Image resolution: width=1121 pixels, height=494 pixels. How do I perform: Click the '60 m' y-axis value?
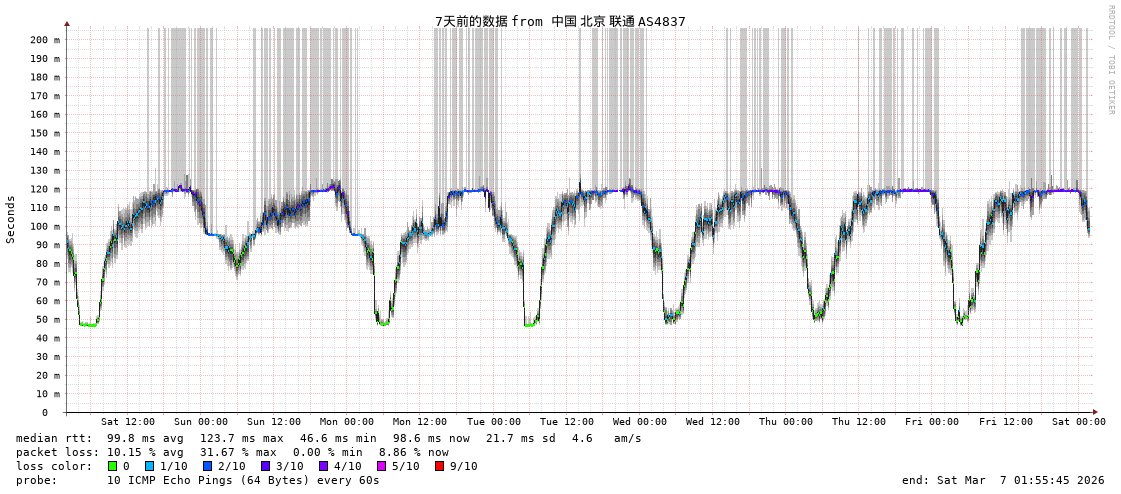(x=48, y=301)
